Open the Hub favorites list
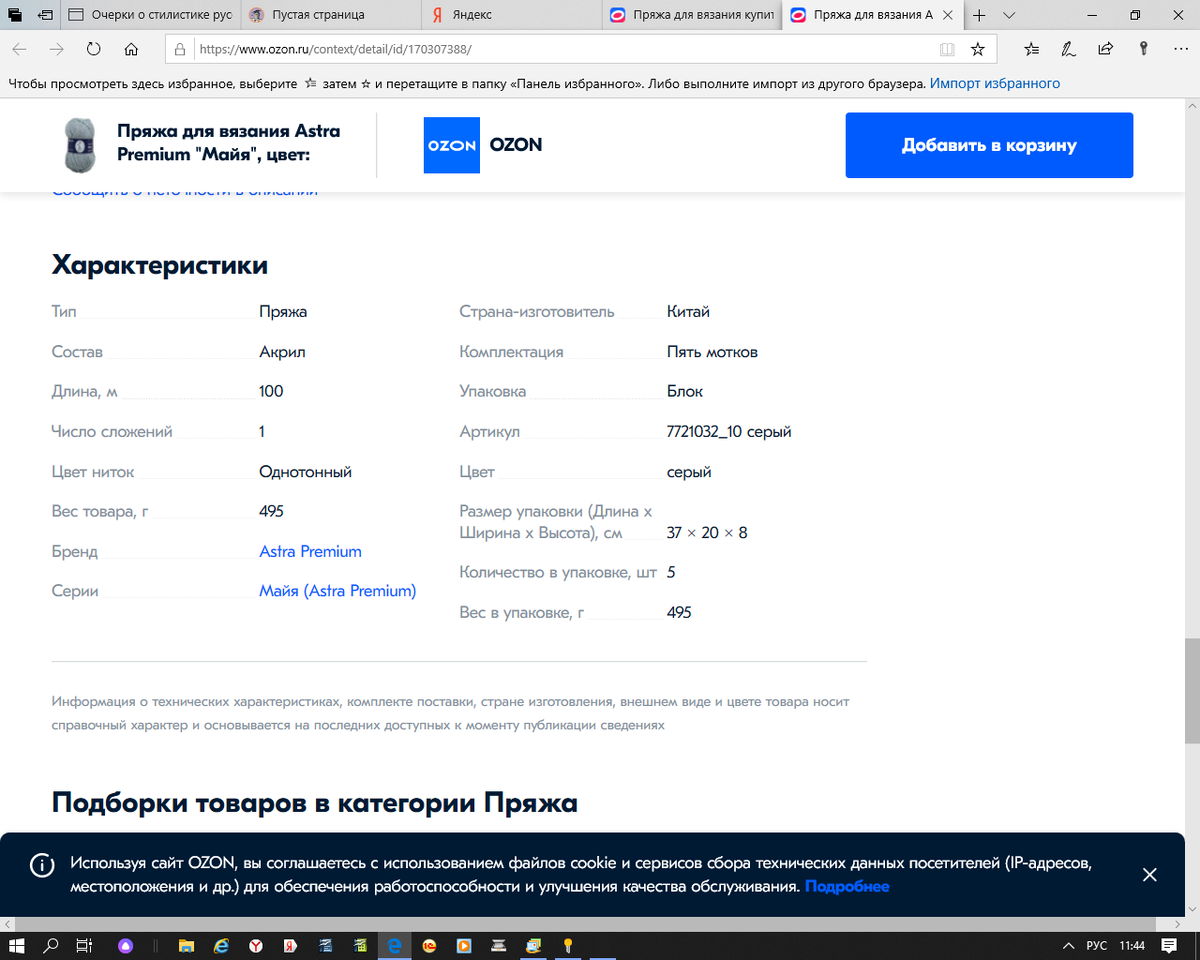This screenshot has height=960, width=1200. (x=1029, y=48)
